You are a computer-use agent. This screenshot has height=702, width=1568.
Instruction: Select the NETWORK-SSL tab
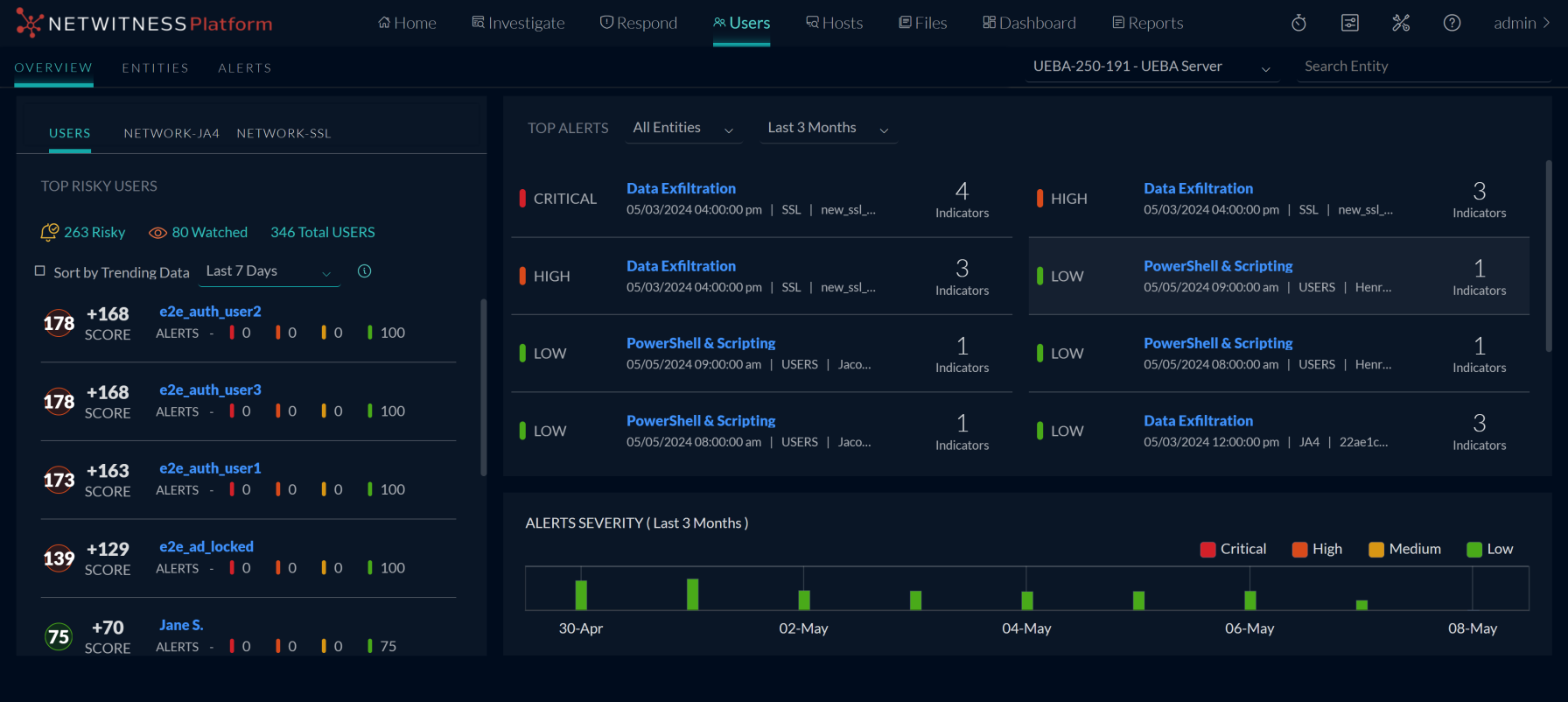(x=283, y=133)
